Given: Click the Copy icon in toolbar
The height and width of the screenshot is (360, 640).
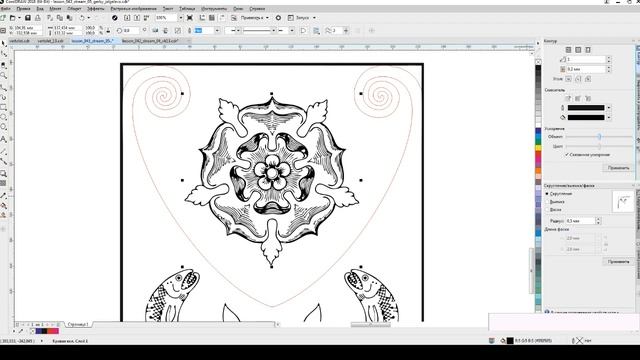Looking at the screenshot, I should pyautogui.click(x=60, y=18).
